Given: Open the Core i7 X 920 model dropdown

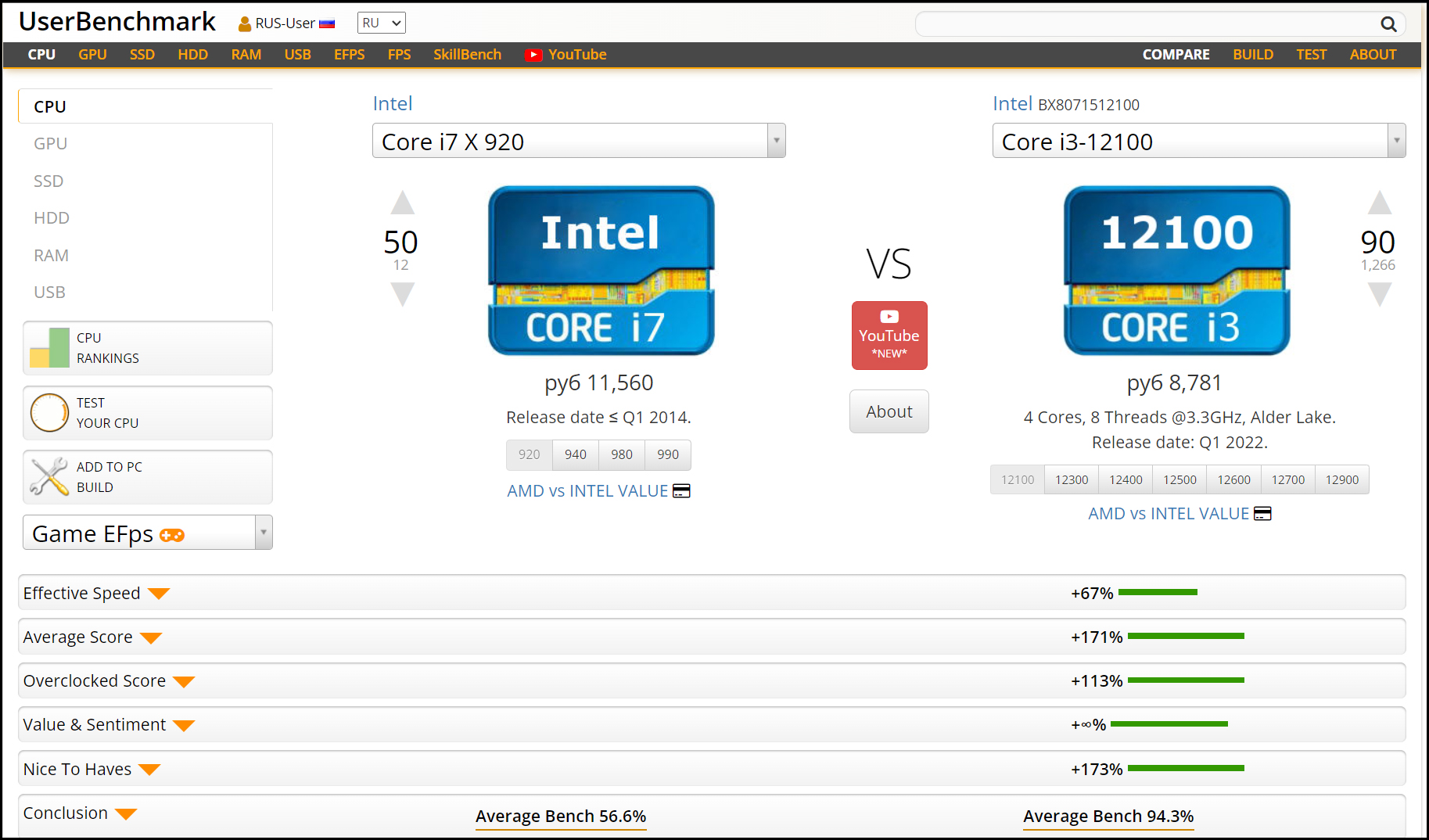Looking at the screenshot, I should (579, 141).
